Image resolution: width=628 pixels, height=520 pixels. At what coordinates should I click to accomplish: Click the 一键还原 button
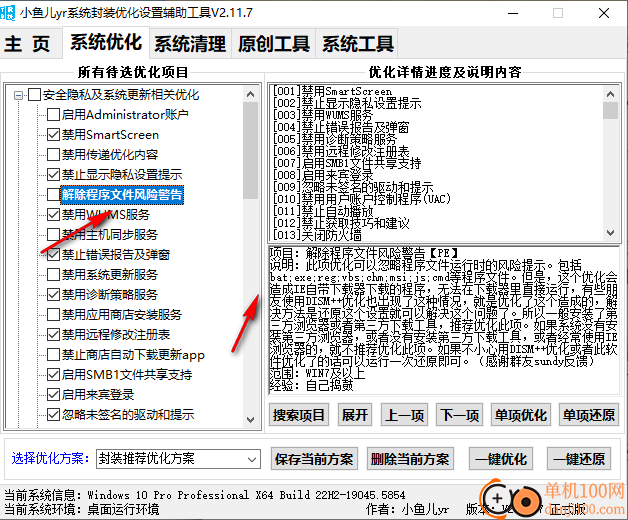579,459
